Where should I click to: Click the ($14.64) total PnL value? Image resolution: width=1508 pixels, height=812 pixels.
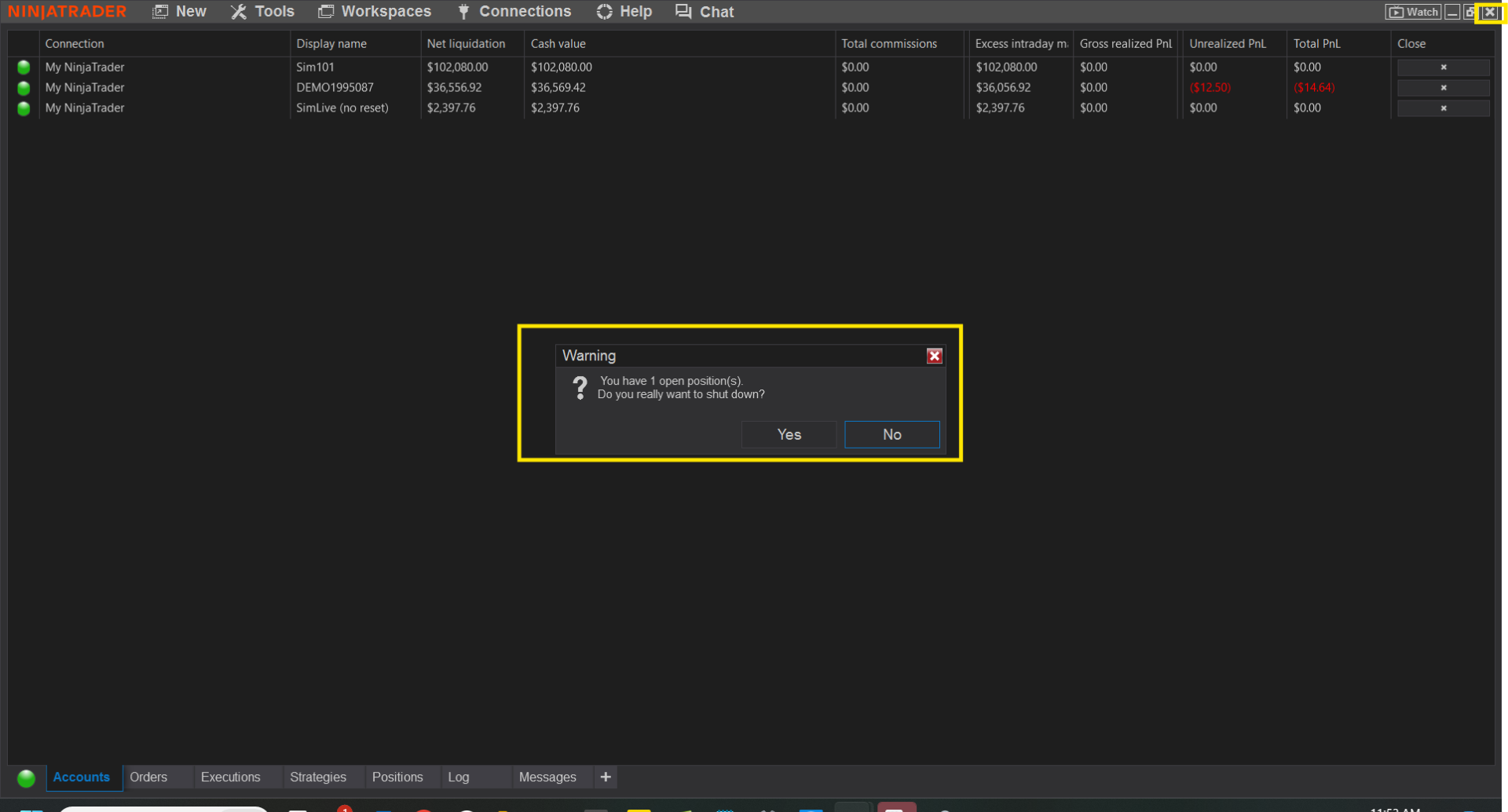coord(1314,88)
